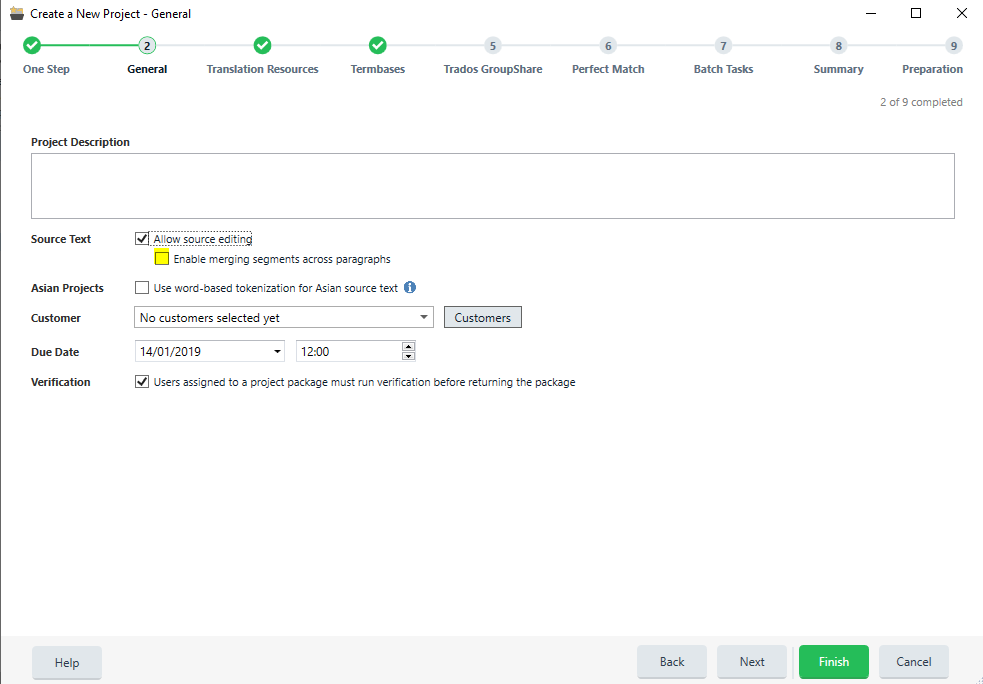Jump to Trados GroupShare step label

point(493,69)
